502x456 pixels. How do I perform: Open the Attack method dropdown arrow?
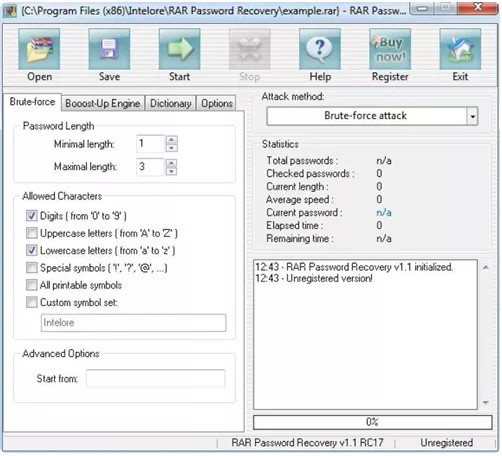pos(472,116)
